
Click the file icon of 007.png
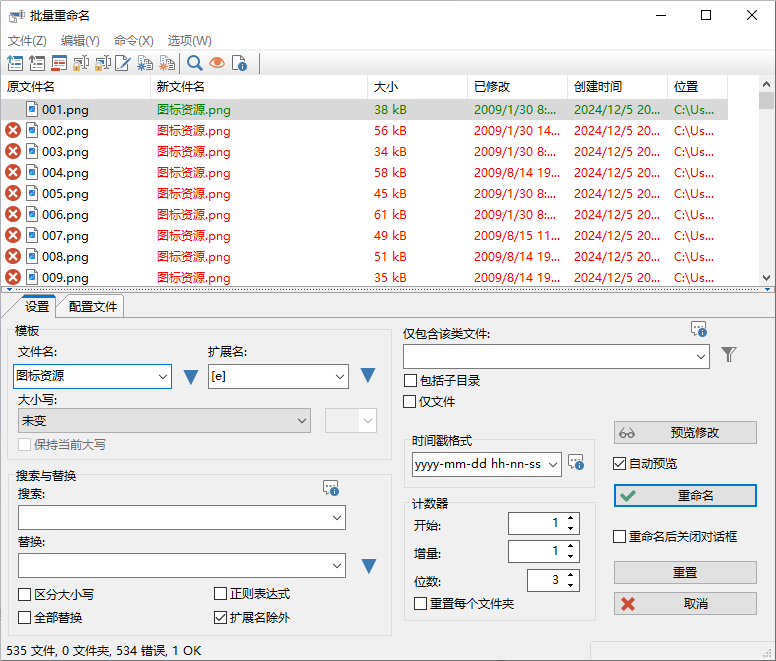tap(32, 235)
